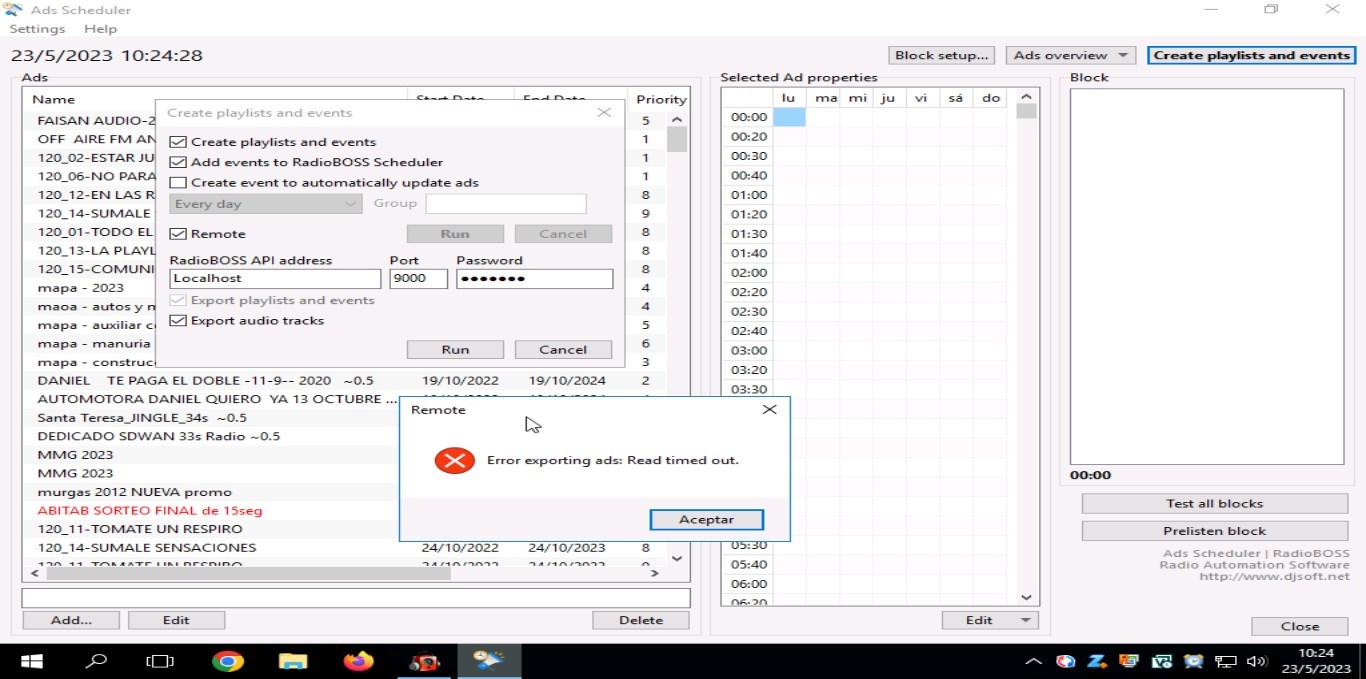This screenshot has height=679, width=1366.
Task: Click the Port field showing 9000
Action: (x=418, y=279)
